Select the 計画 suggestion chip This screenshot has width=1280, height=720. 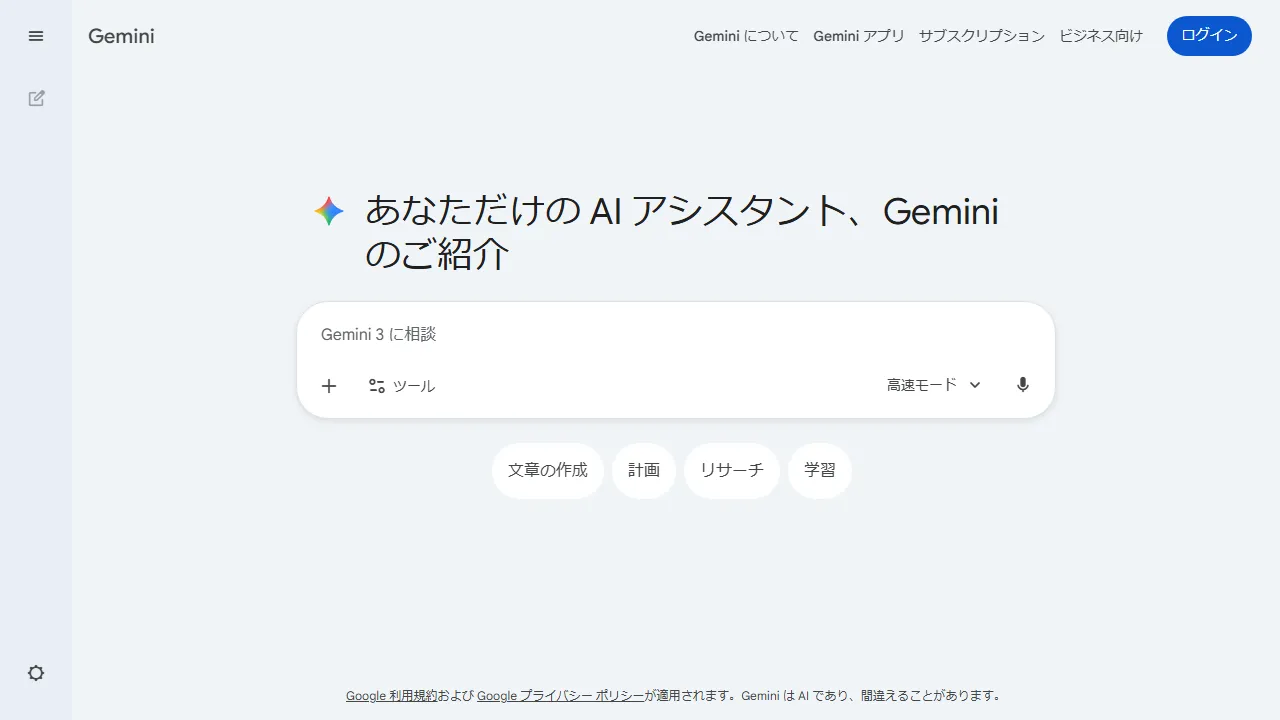point(643,470)
